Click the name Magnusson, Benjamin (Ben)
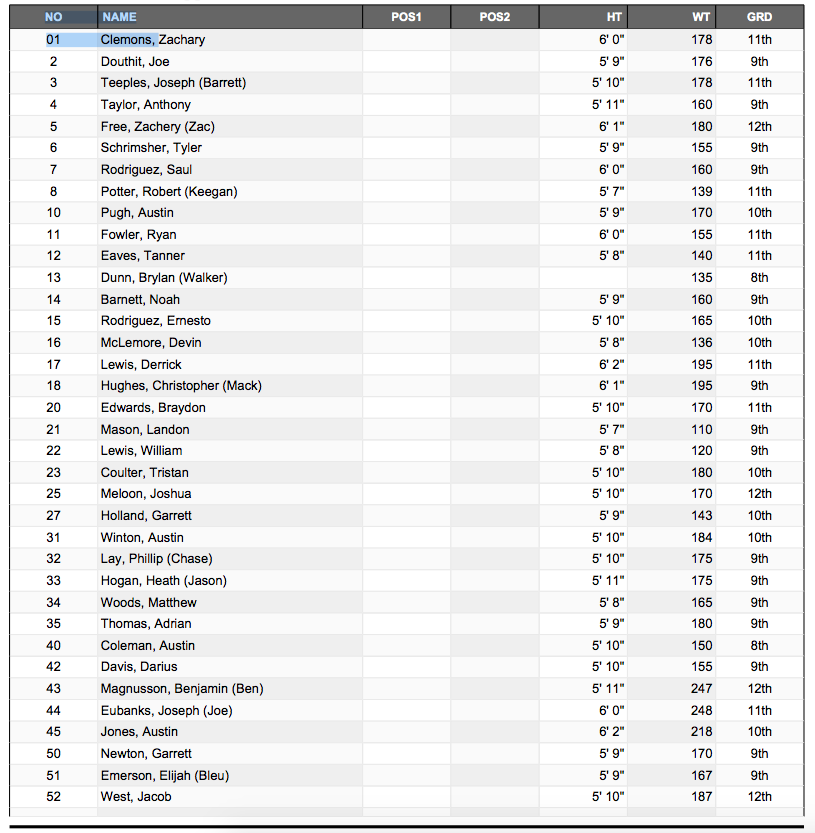The image size is (815, 833). (x=182, y=688)
